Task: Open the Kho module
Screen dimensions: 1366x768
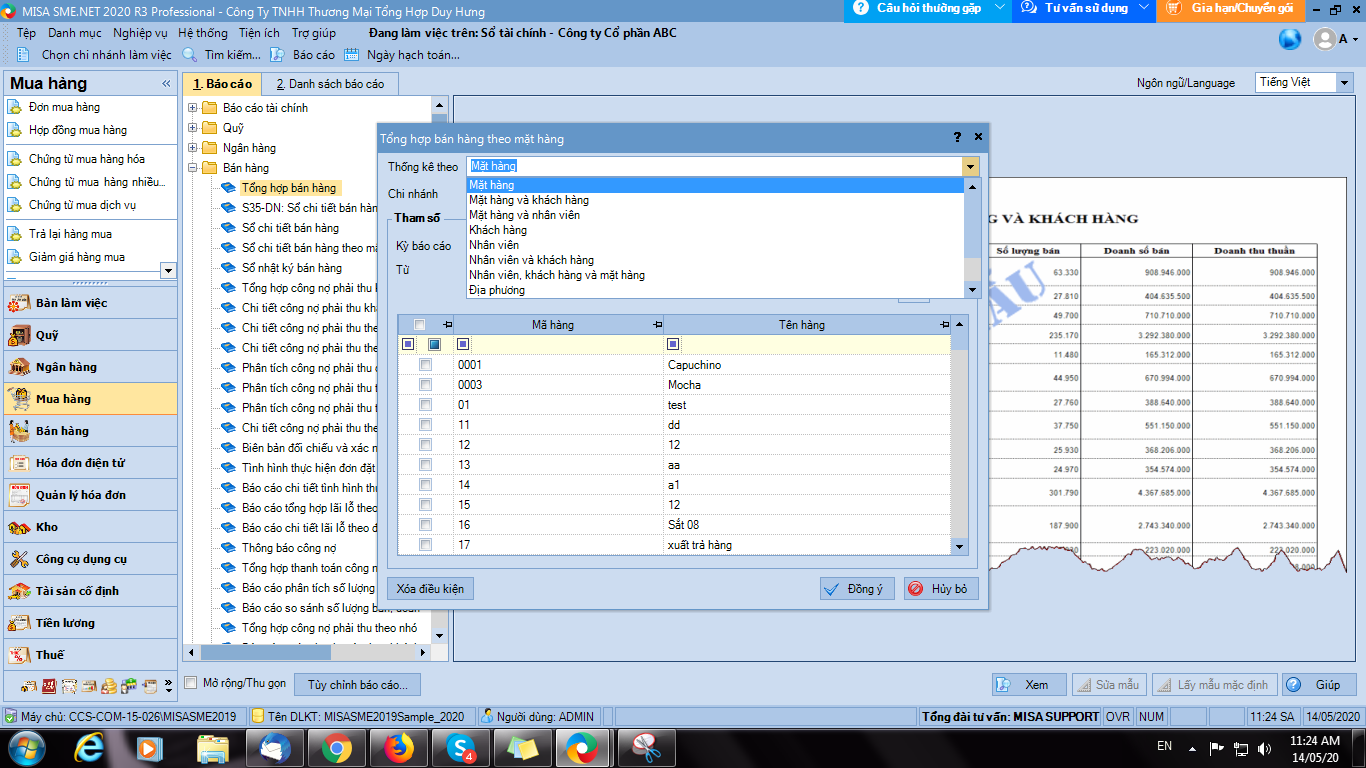Action: [90, 527]
